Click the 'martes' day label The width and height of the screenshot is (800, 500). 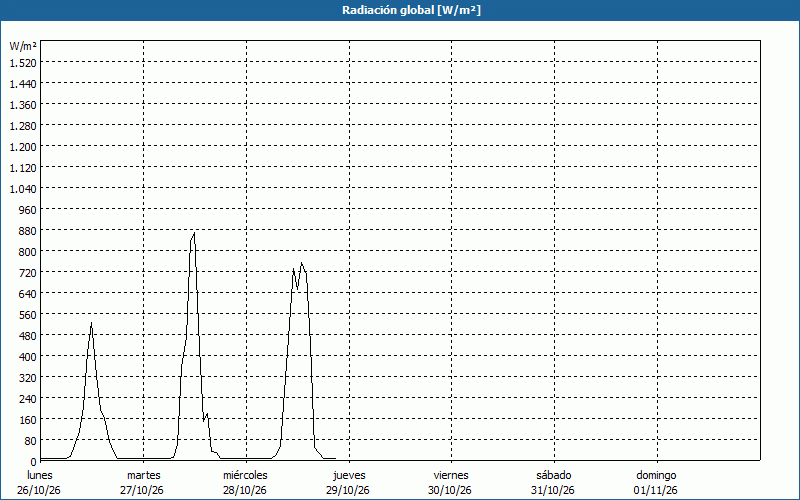[x=144, y=475]
